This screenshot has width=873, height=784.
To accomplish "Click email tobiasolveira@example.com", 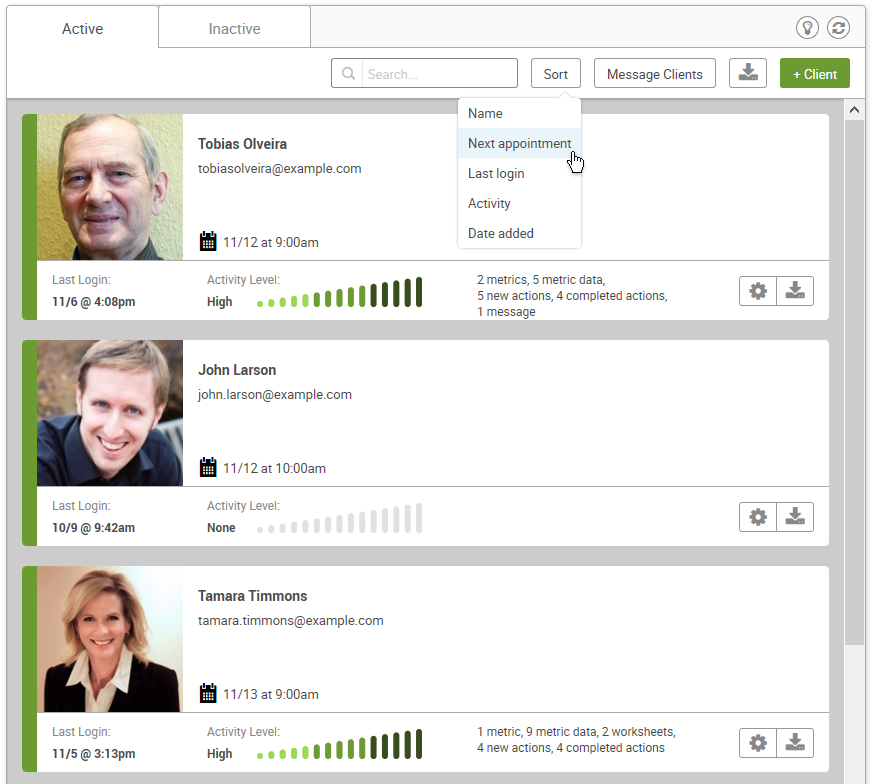I will point(279,169).
